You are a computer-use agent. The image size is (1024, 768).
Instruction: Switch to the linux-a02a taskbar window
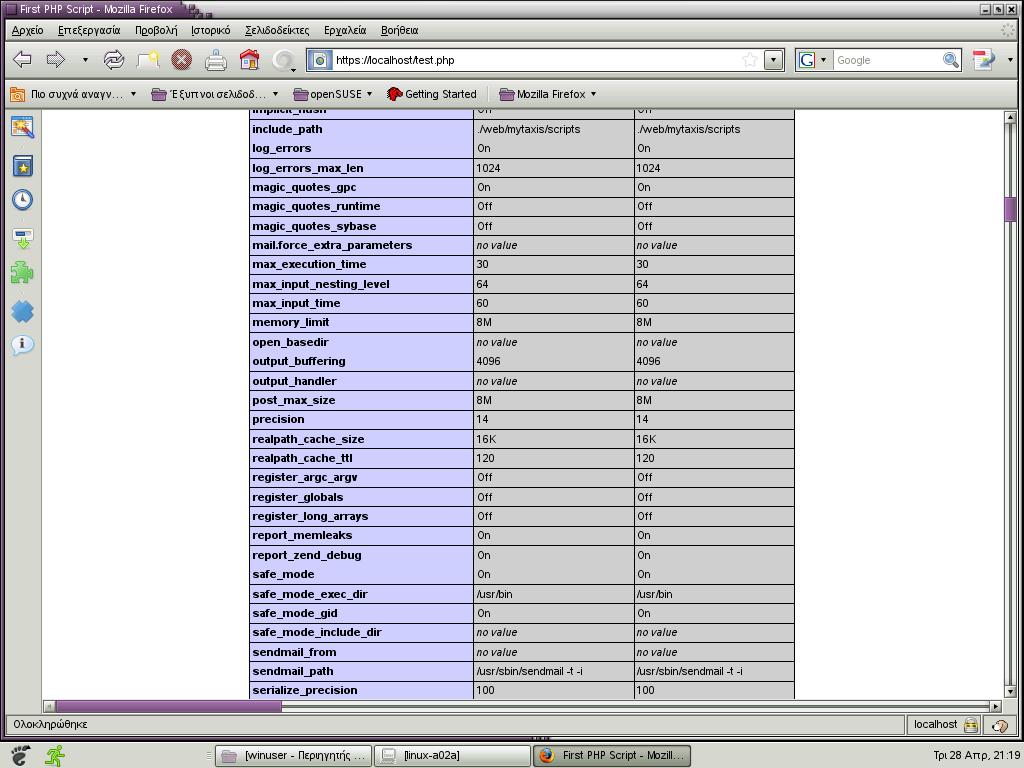453,756
